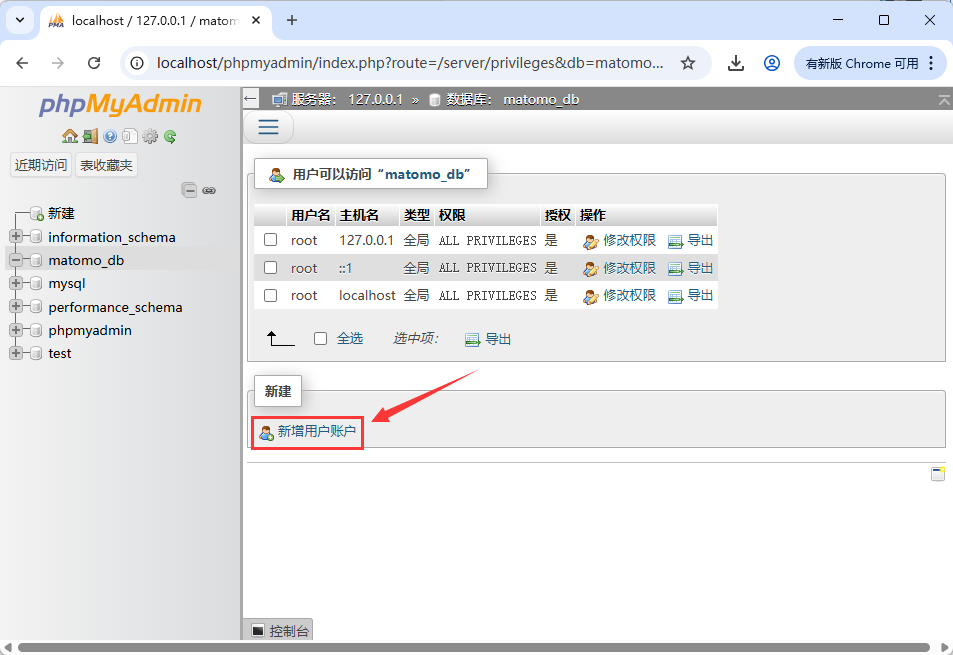Image resolution: width=953 pixels, height=655 pixels.
Task: Collapse the matomo_db database node
Action: click(x=16, y=260)
